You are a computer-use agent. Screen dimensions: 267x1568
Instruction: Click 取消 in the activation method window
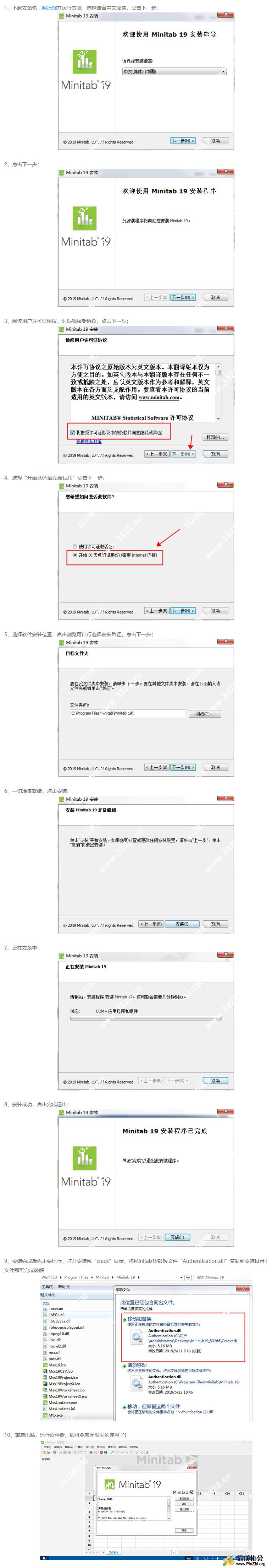pyautogui.click(x=215, y=611)
